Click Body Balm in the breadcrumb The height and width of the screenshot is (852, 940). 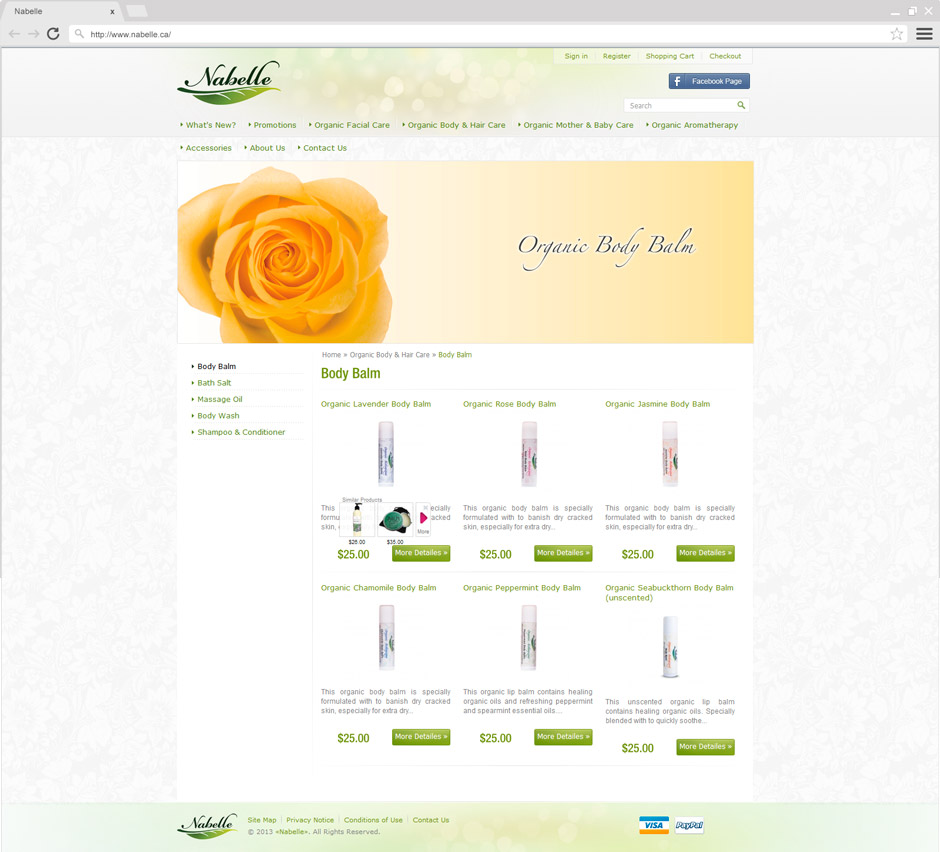point(455,355)
